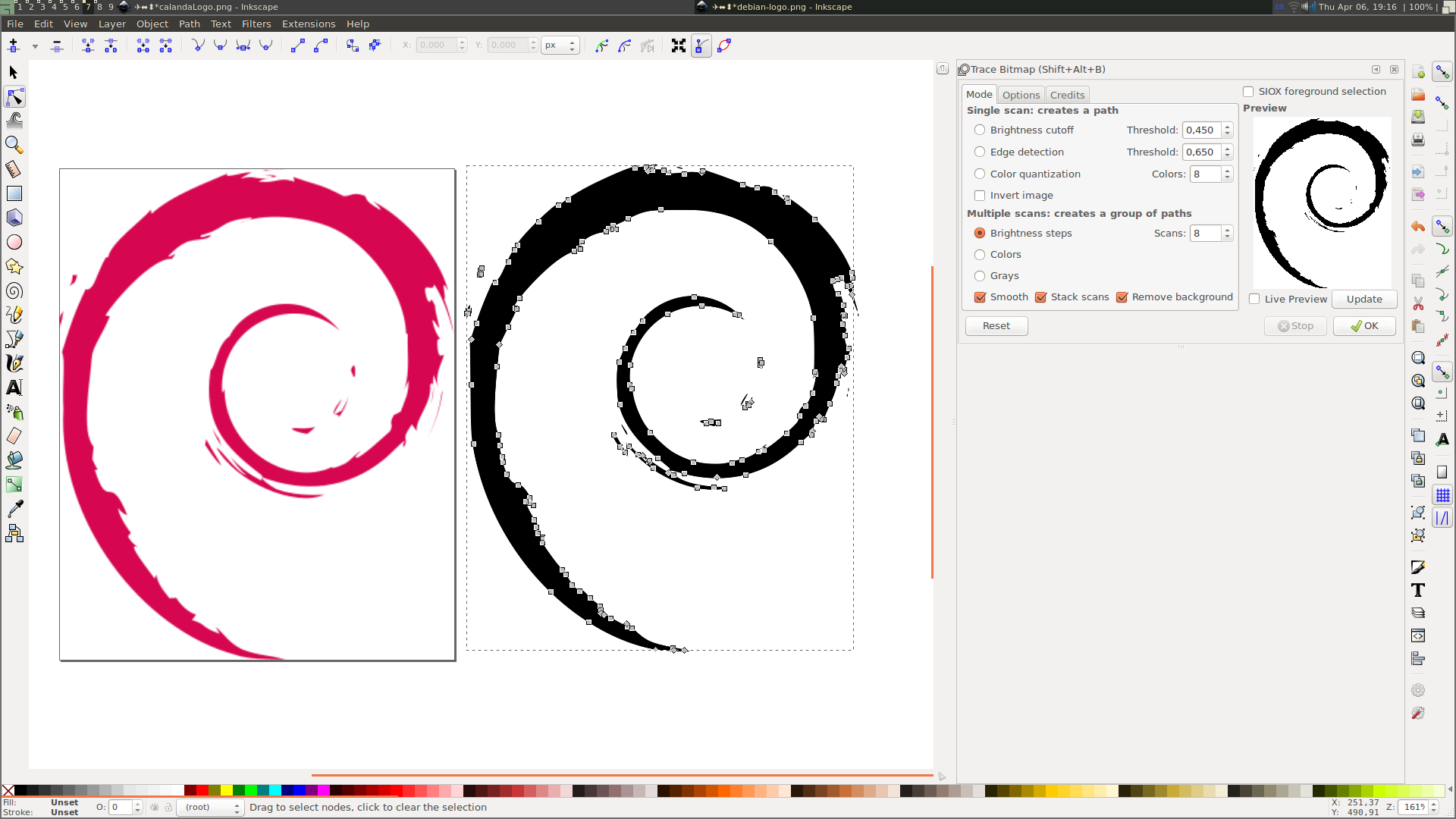
Task: Open the px units dropdown
Action: tap(560, 45)
